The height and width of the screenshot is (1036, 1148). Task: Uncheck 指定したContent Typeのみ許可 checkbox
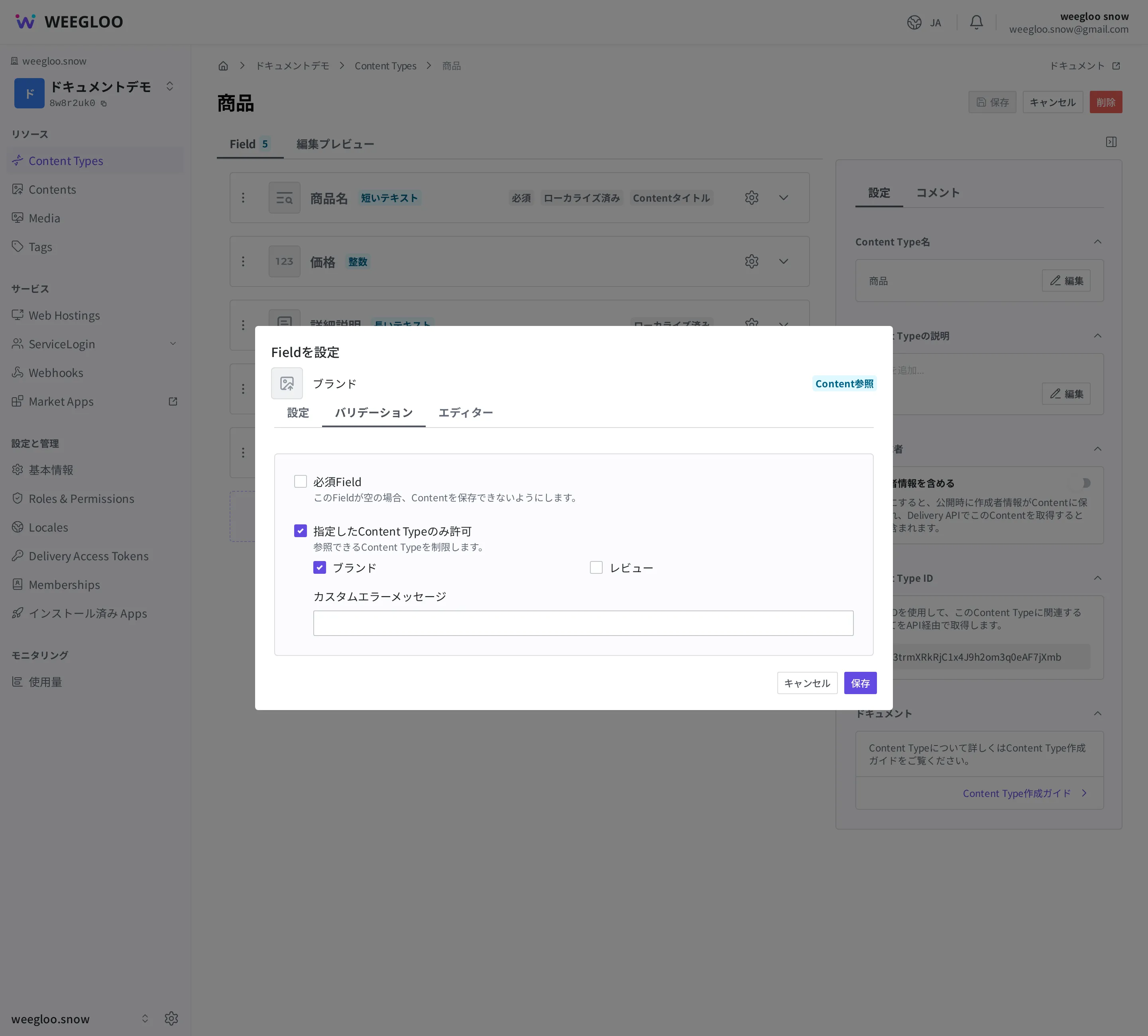pos(300,531)
